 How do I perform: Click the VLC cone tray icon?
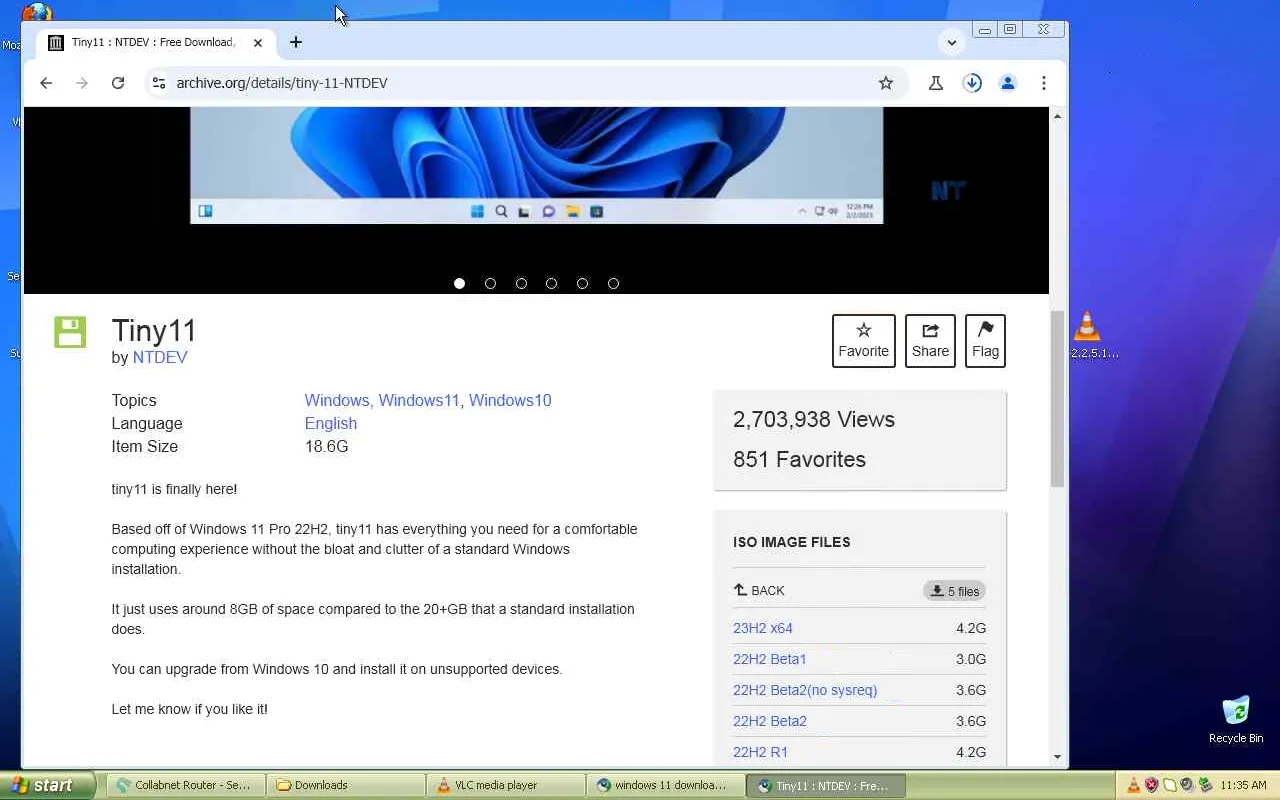1133,785
